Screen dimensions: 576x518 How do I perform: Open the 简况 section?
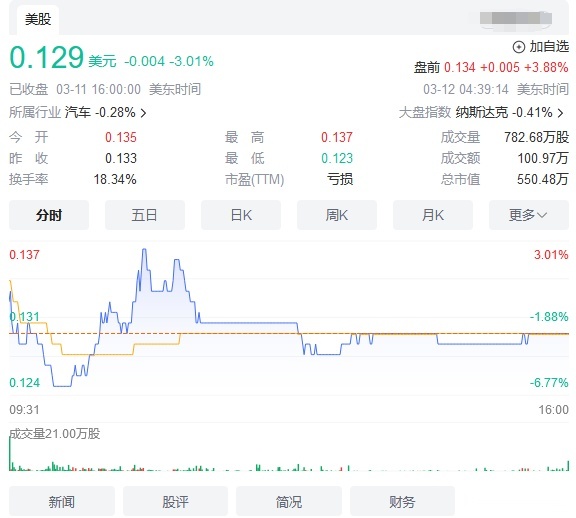tap(289, 501)
